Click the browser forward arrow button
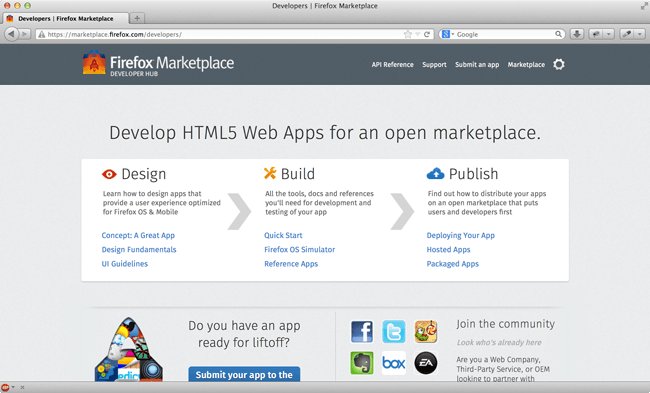 coord(25,34)
